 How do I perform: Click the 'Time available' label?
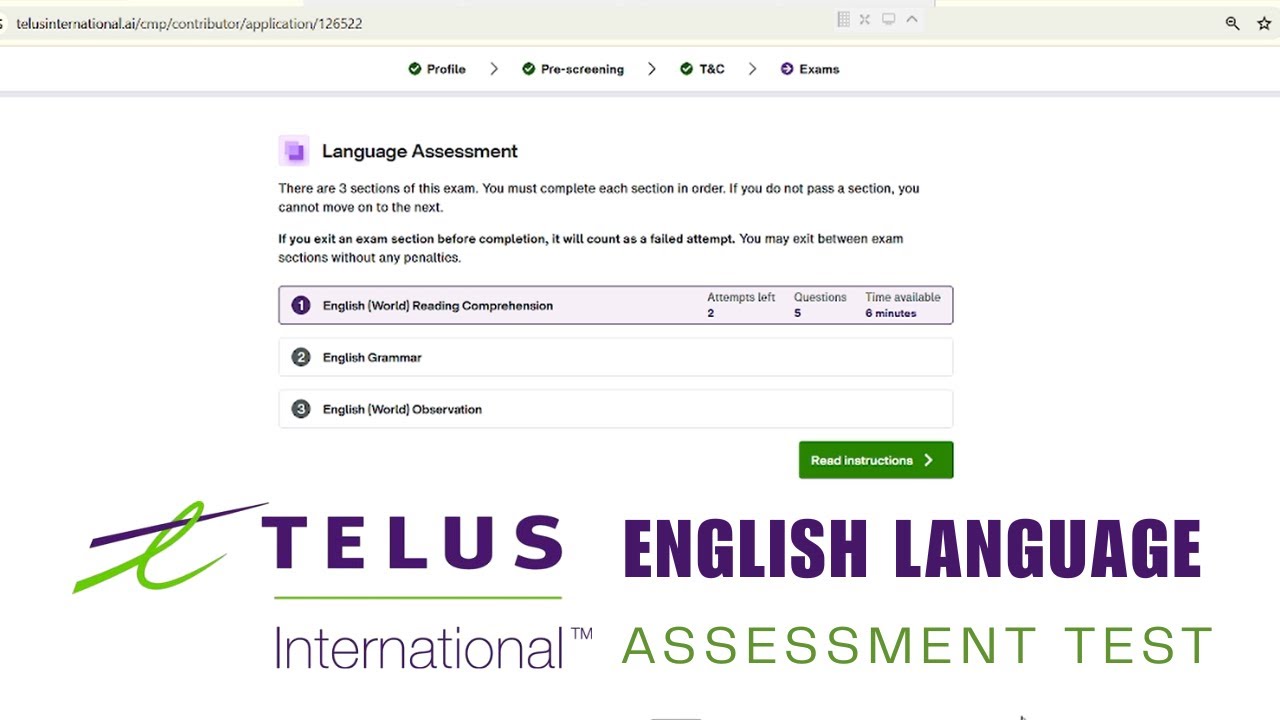903,297
